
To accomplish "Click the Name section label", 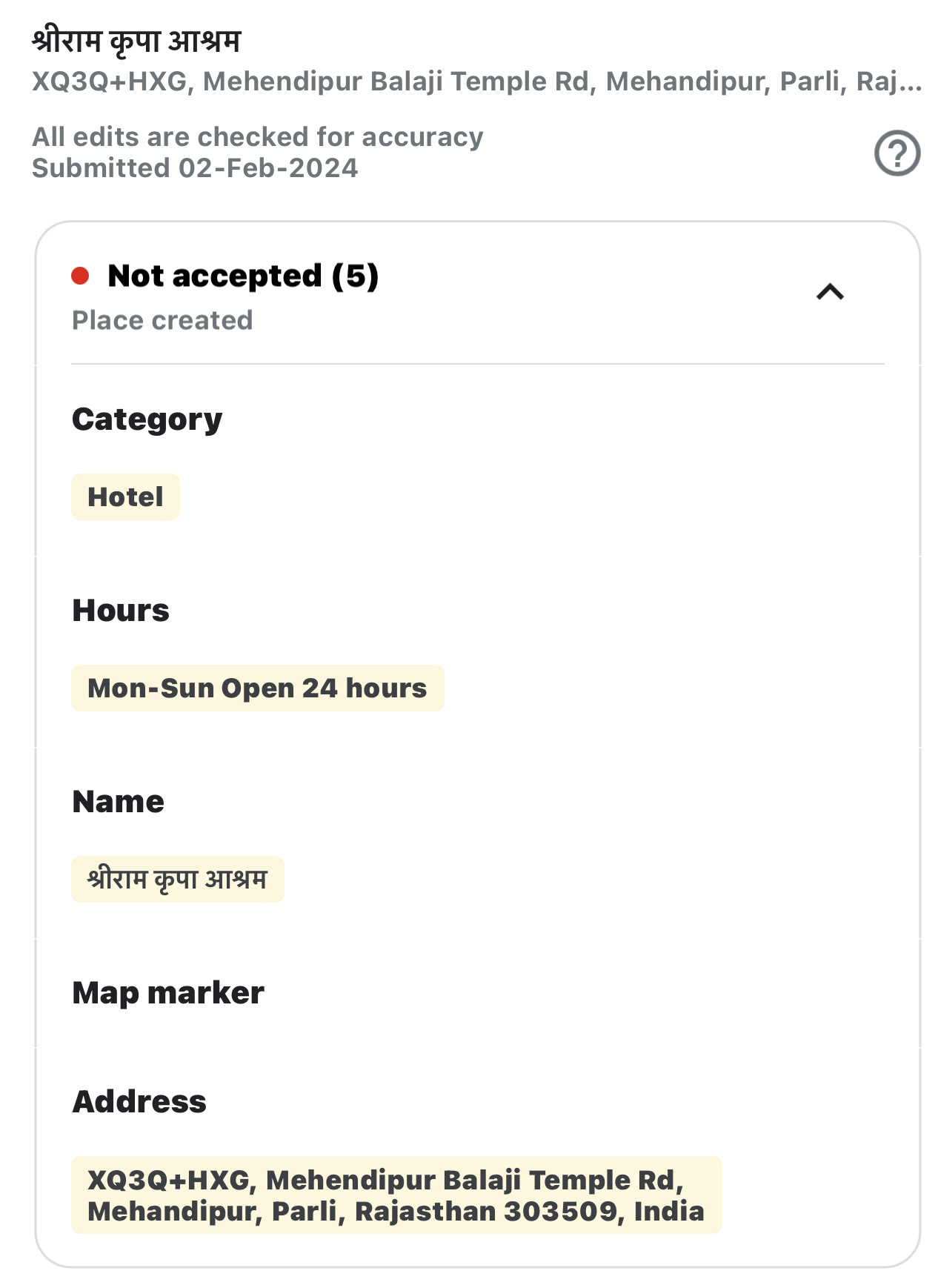I will (118, 802).
